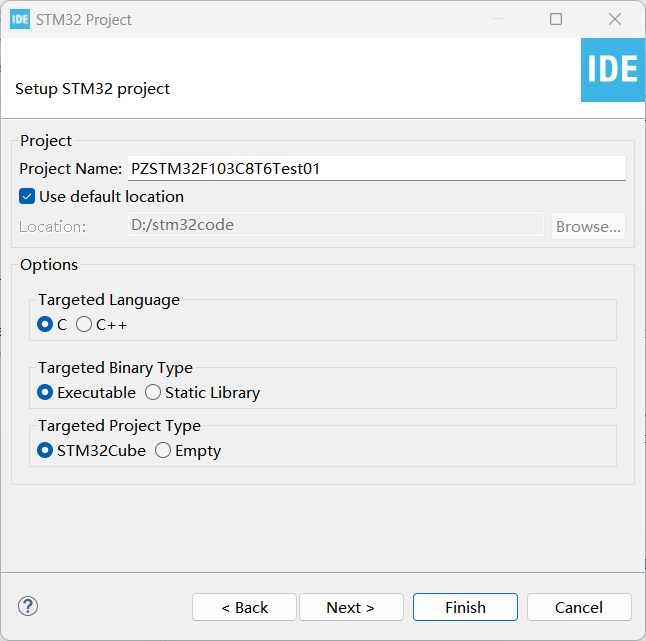Viewport: 646px width, 641px height.
Task: Close the STM32 Project dialog
Action: pos(615,19)
